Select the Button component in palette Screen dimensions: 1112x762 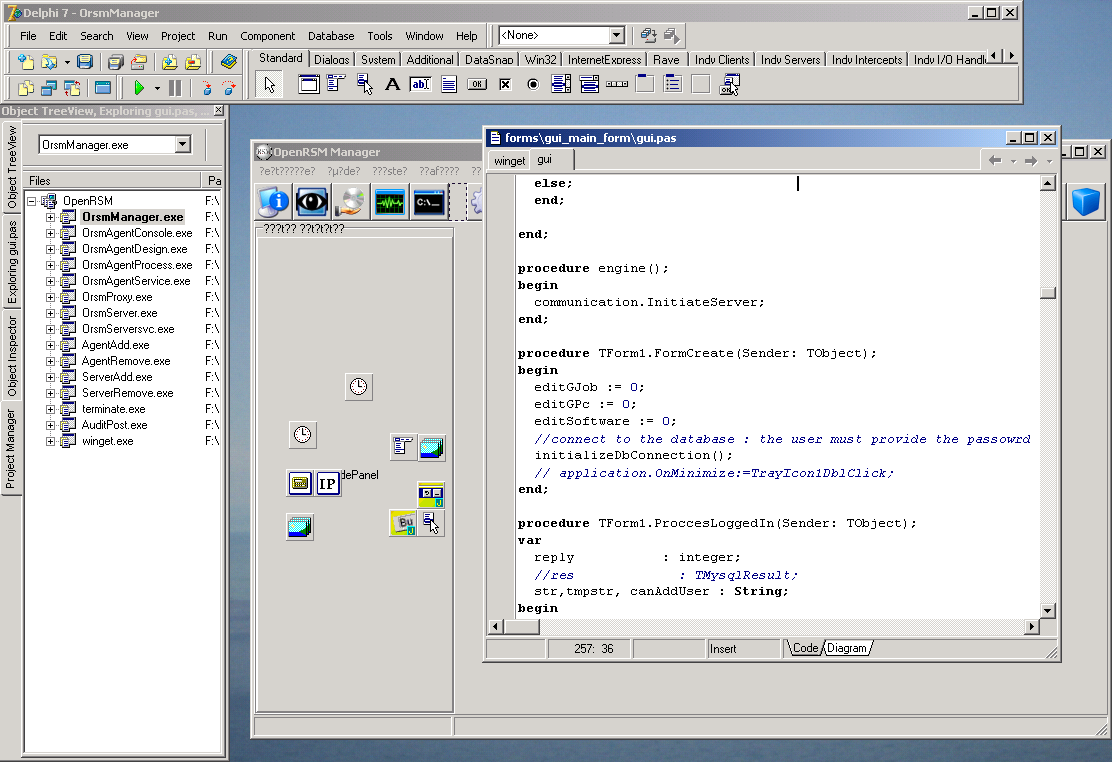coord(477,84)
